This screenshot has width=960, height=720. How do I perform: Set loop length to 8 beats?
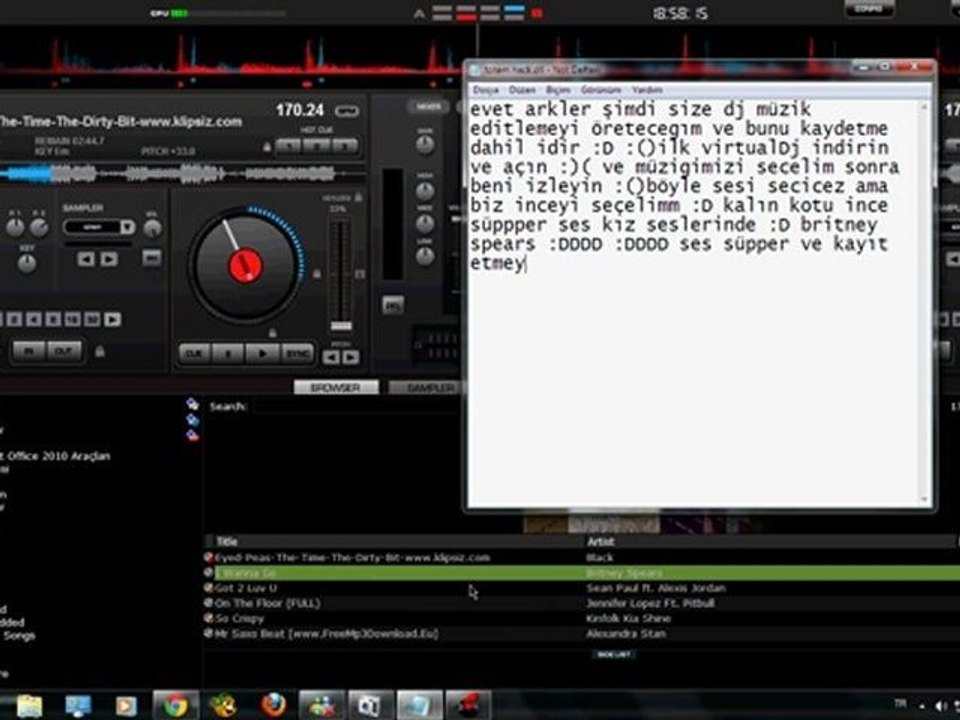pos(54,319)
